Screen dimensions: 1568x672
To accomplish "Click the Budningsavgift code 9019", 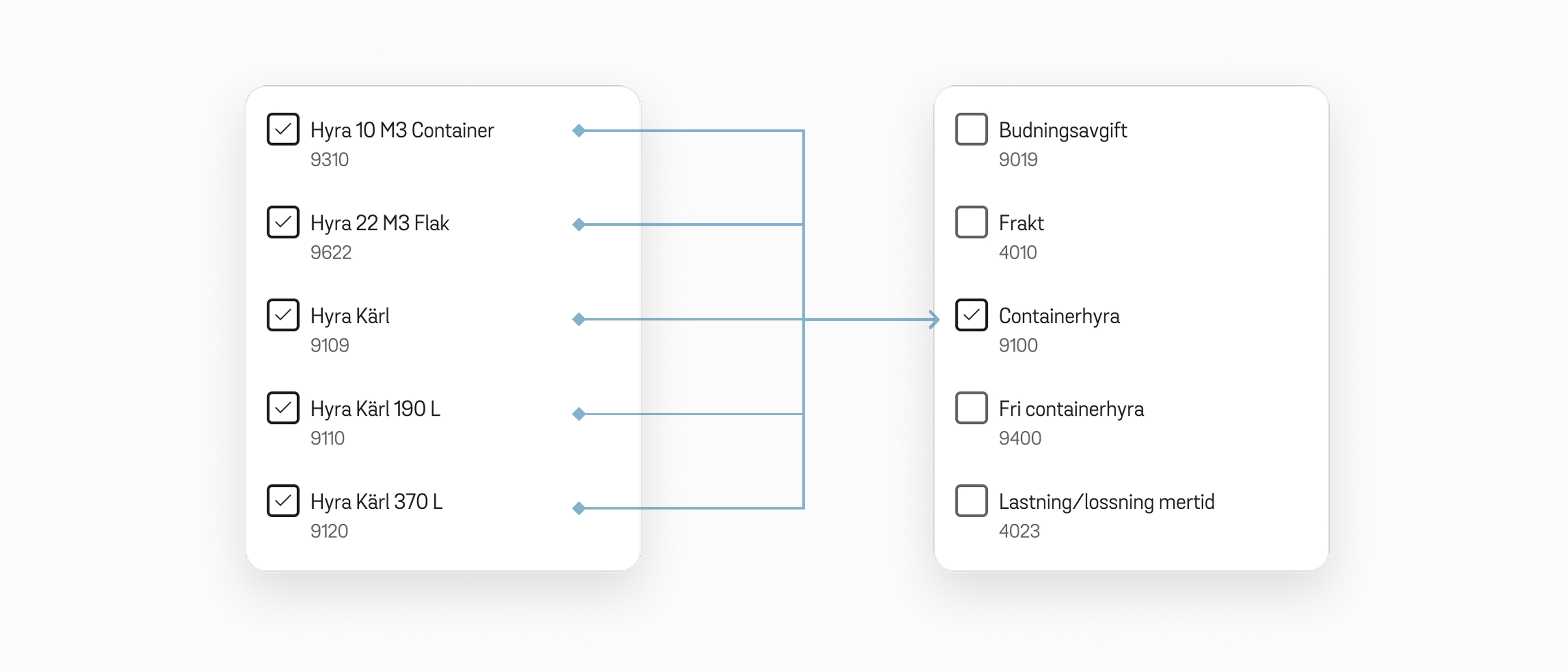I will click(x=1018, y=160).
